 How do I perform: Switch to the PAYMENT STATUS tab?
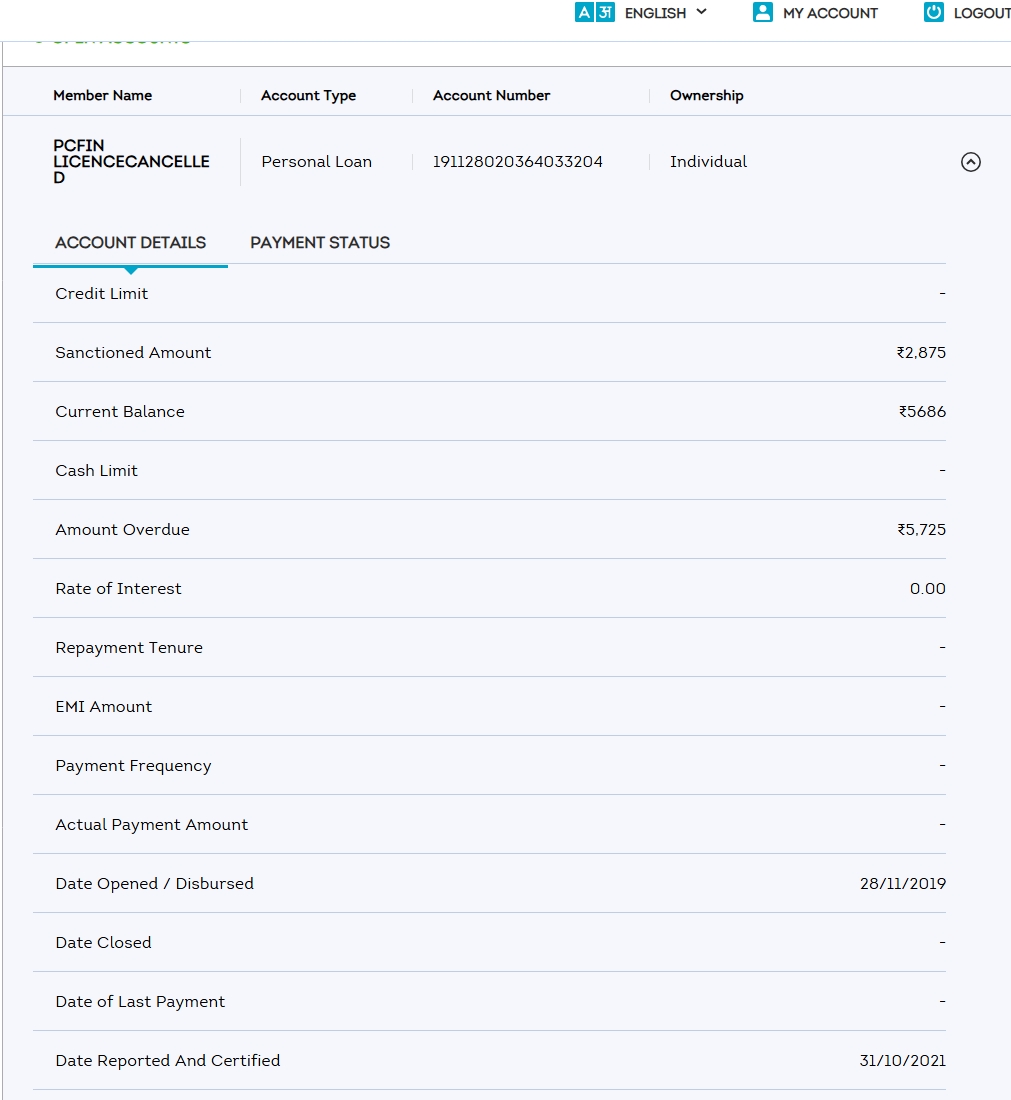(320, 243)
